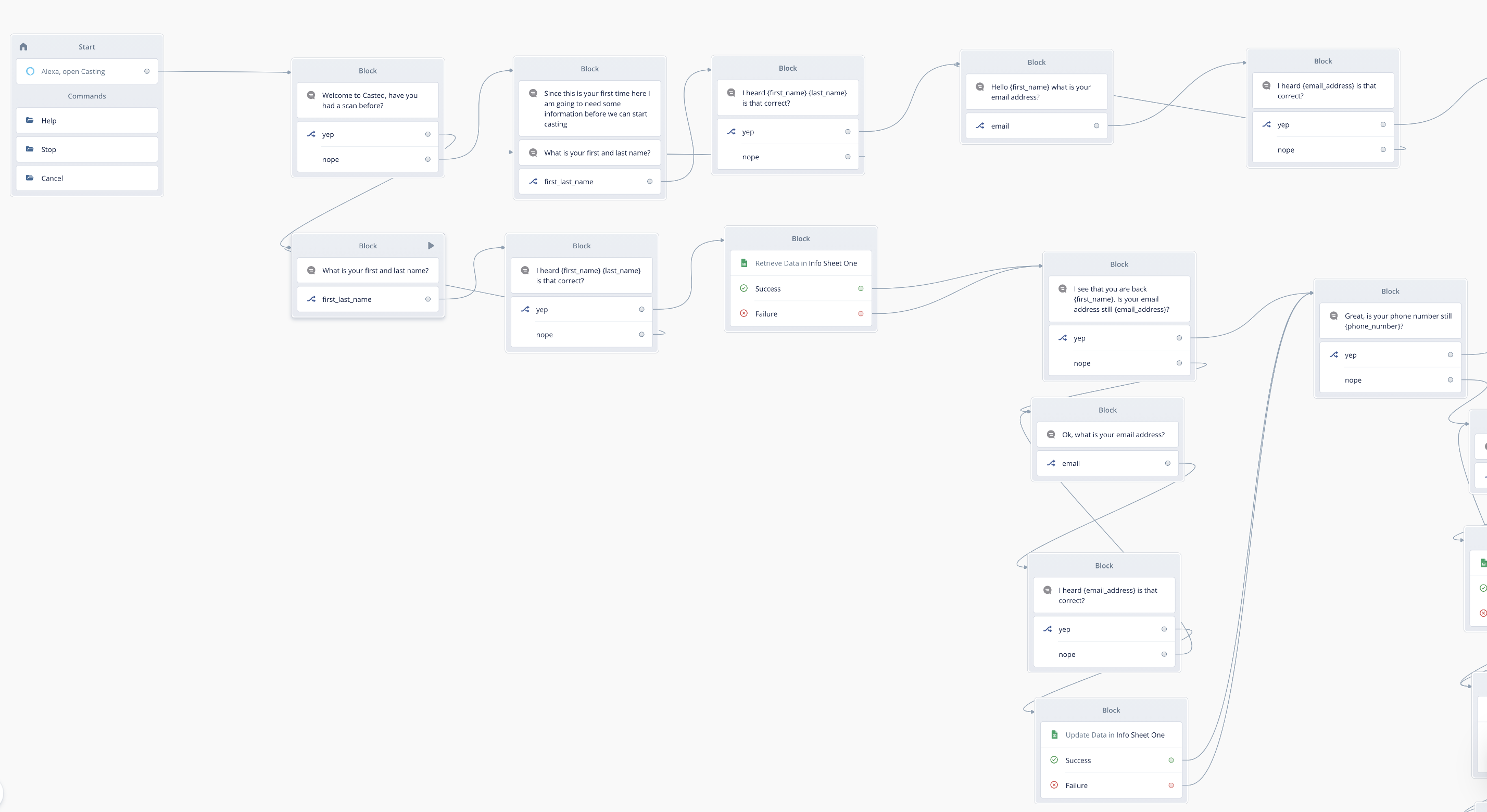The width and height of the screenshot is (1487, 812).
Task: Click Google Sheets icon on Retrieve Data step
Action: coord(744,263)
